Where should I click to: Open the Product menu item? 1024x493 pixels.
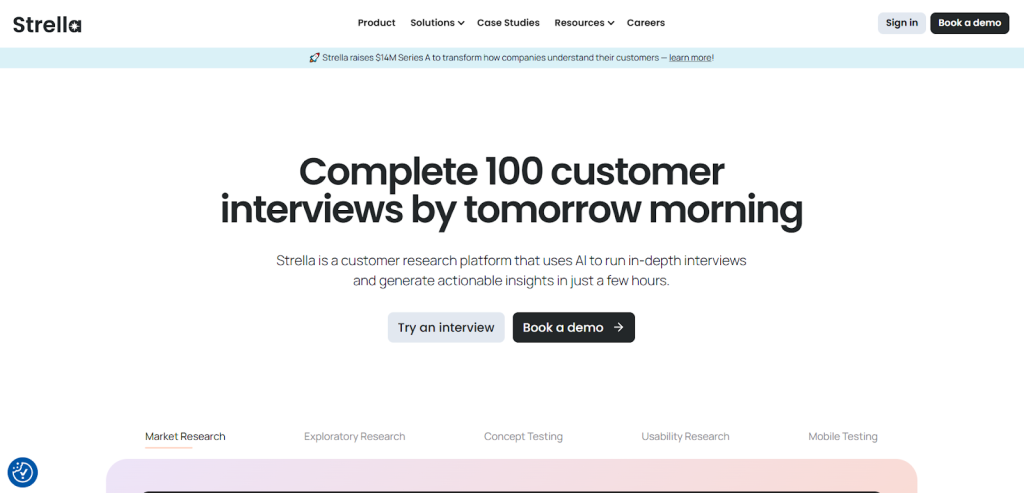click(376, 23)
